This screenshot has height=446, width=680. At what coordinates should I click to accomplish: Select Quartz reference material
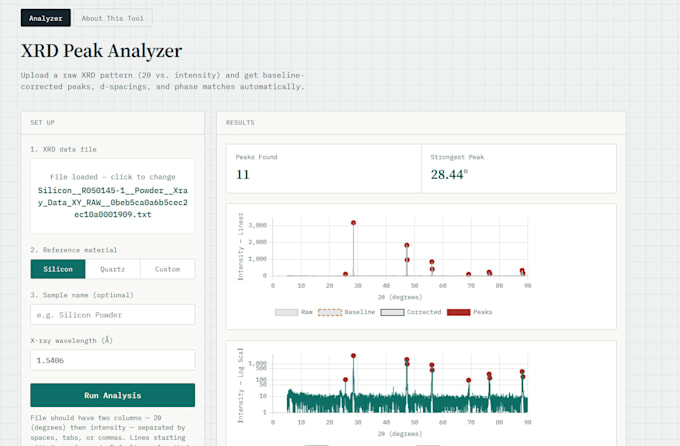(113, 269)
